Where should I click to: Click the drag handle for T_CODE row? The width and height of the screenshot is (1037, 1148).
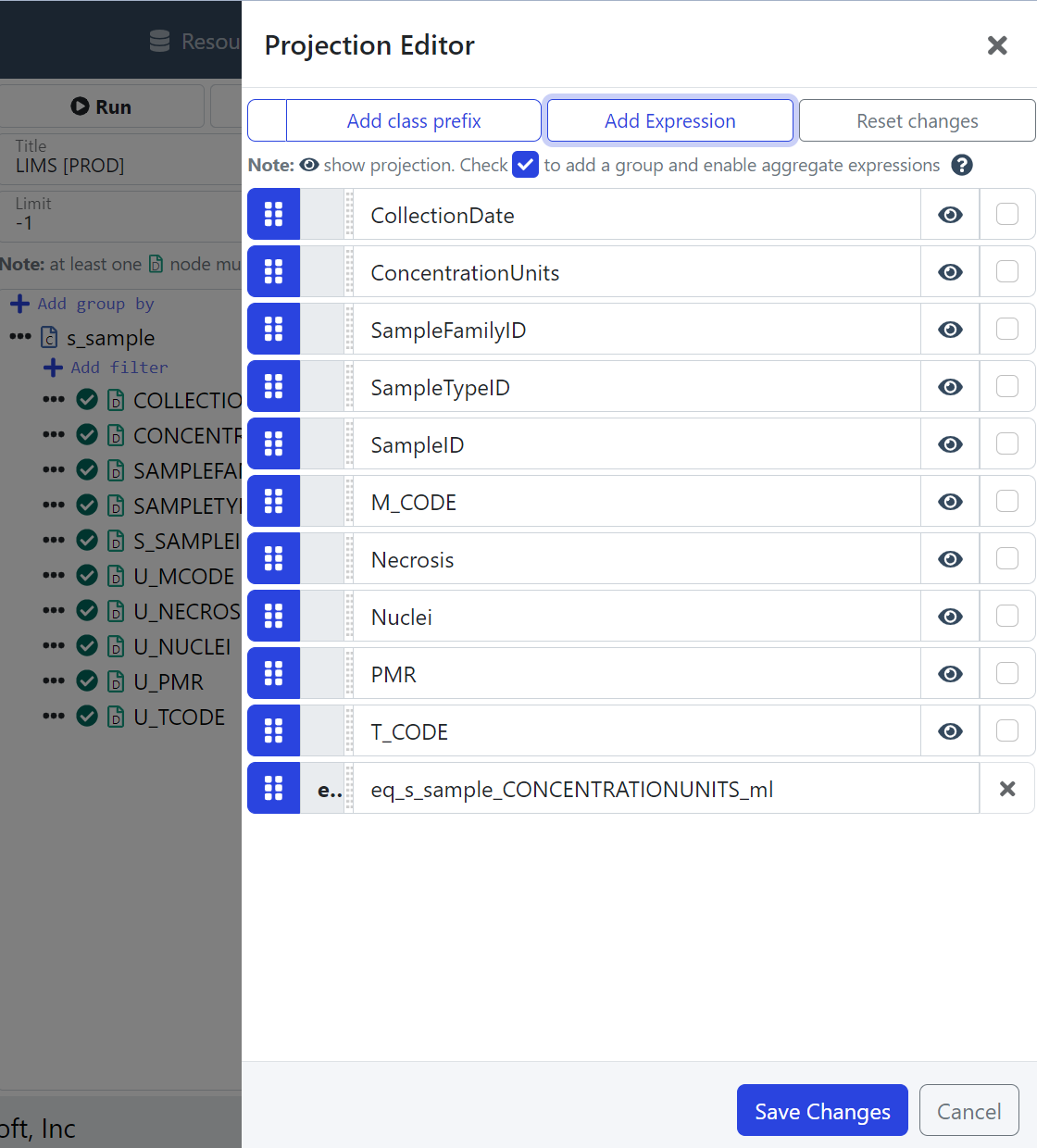coord(273,731)
